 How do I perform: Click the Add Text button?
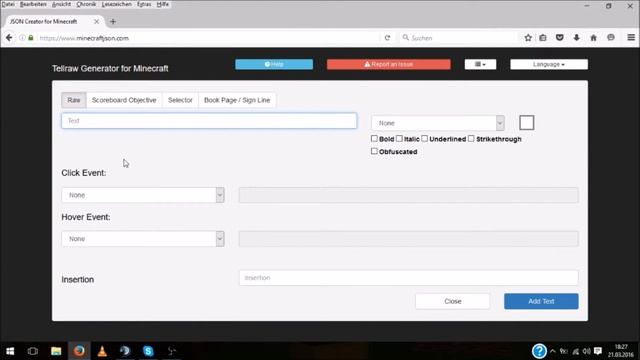[541, 301]
